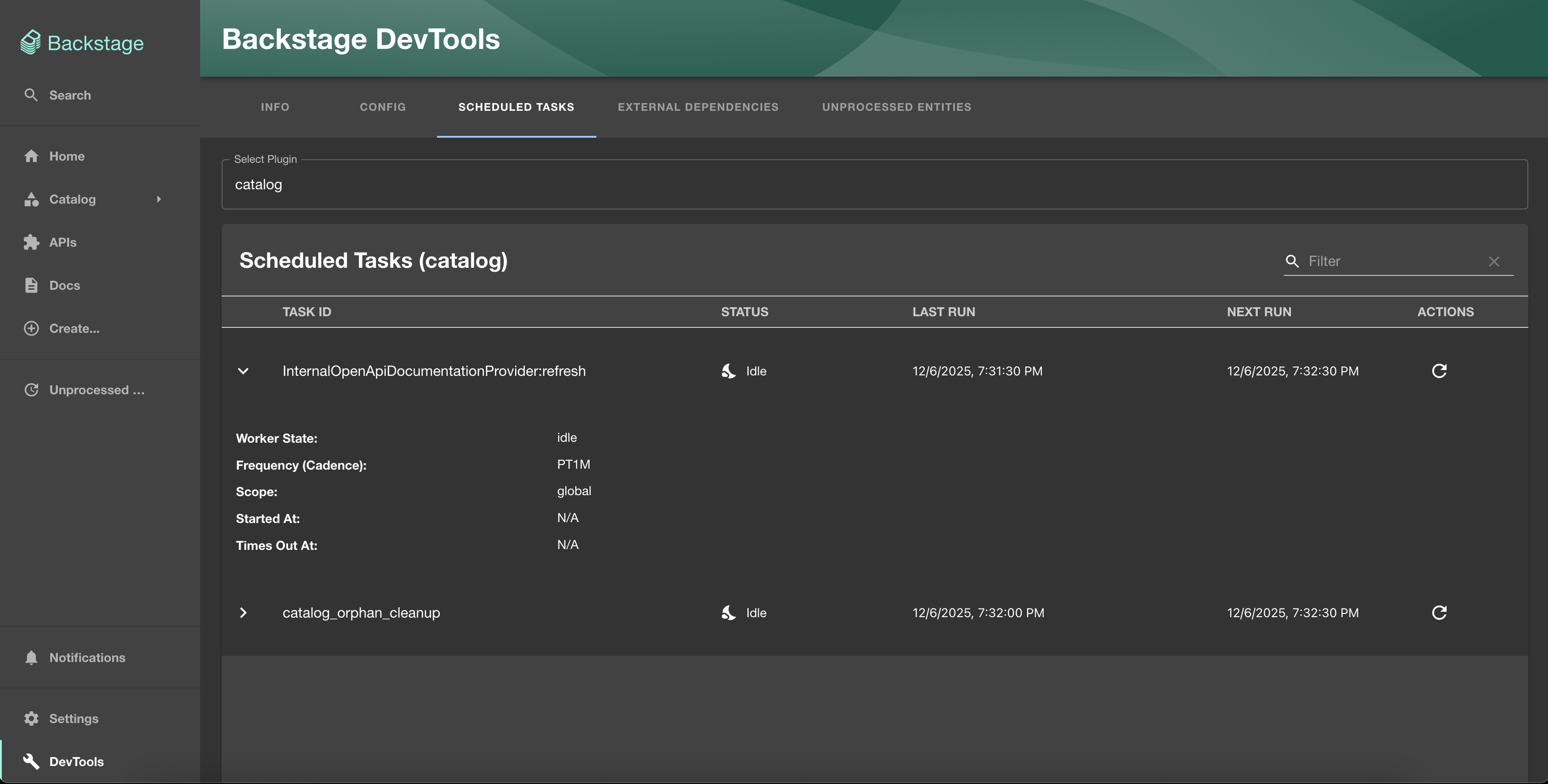Viewport: 1548px width, 784px height.
Task: Click the APIs sidebar label
Action: 62,242
